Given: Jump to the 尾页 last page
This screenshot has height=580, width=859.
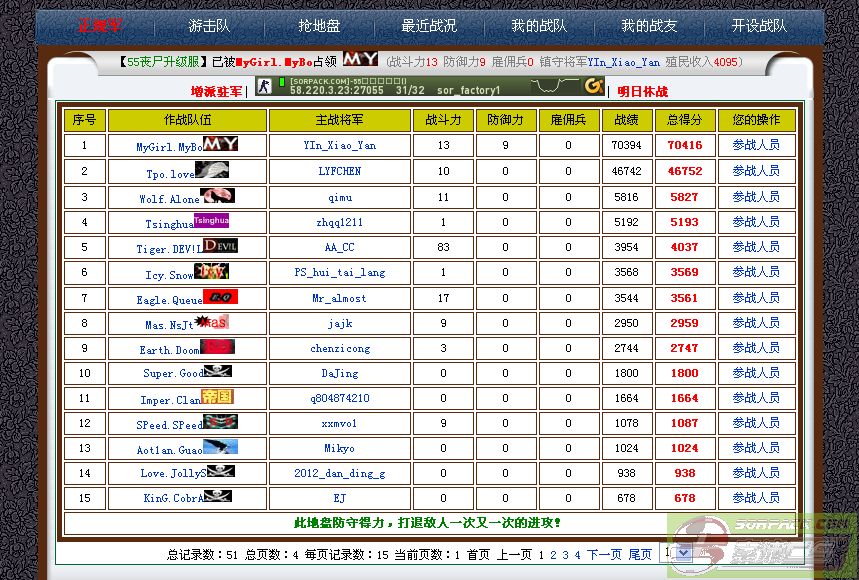Looking at the screenshot, I should [640, 555].
